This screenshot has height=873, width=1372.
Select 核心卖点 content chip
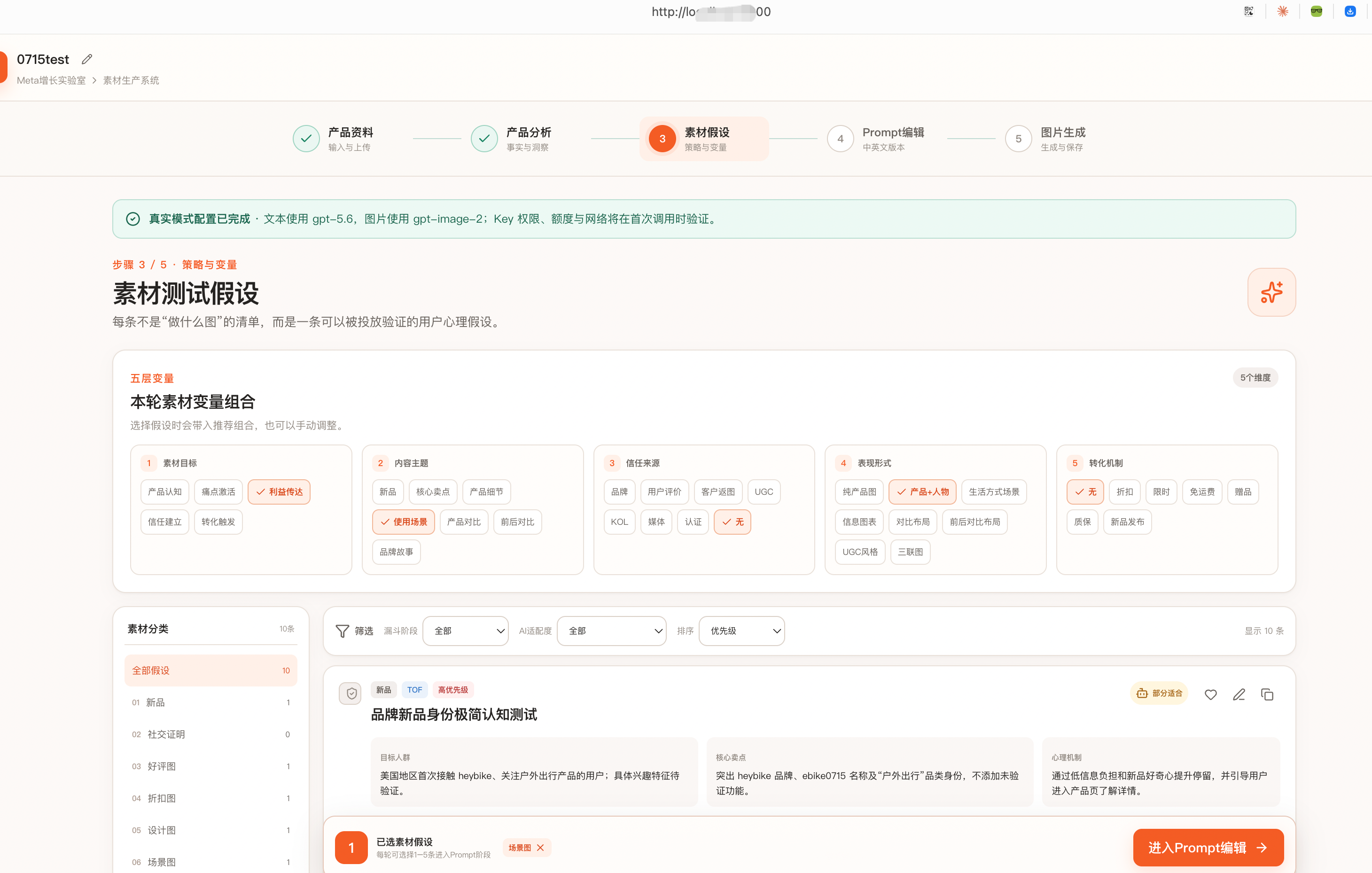(433, 492)
